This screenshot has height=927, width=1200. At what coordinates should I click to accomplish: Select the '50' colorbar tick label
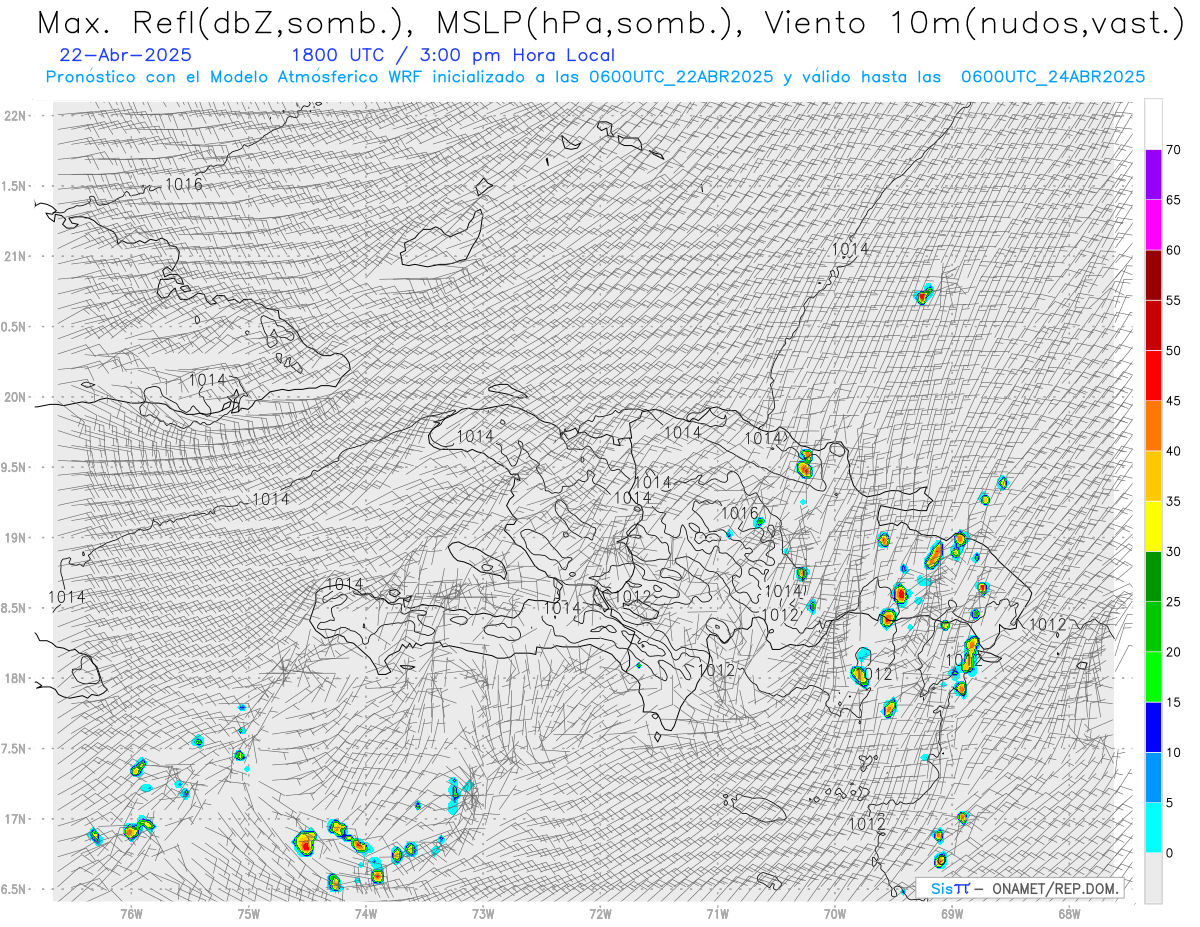coord(1173,351)
